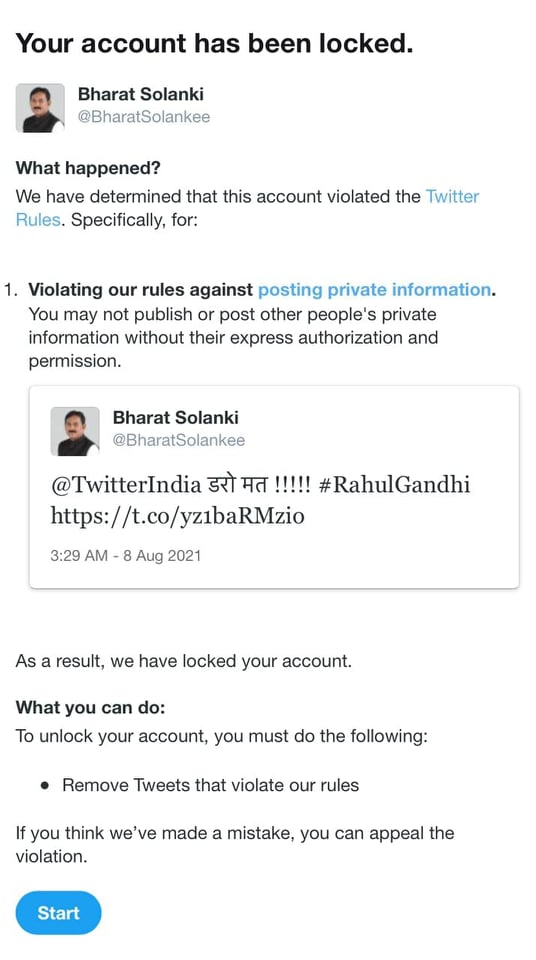
Task: Click 'Bharat Solanki' name in the tweet
Action: (x=175, y=418)
